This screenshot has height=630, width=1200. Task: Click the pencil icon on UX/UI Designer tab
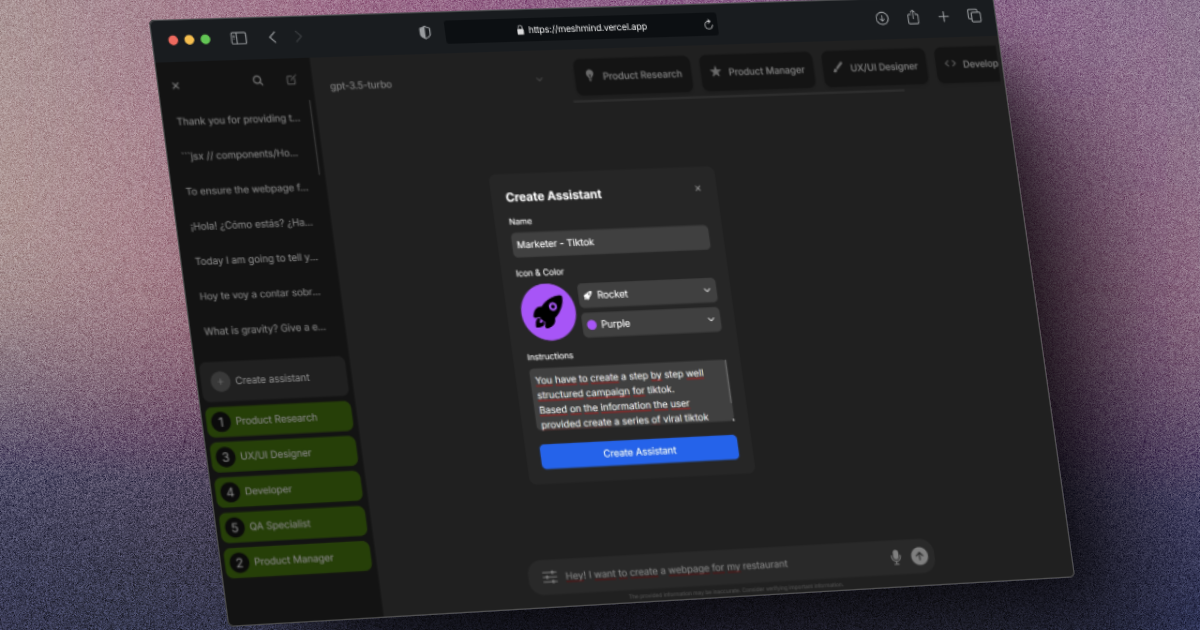(837, 68)
